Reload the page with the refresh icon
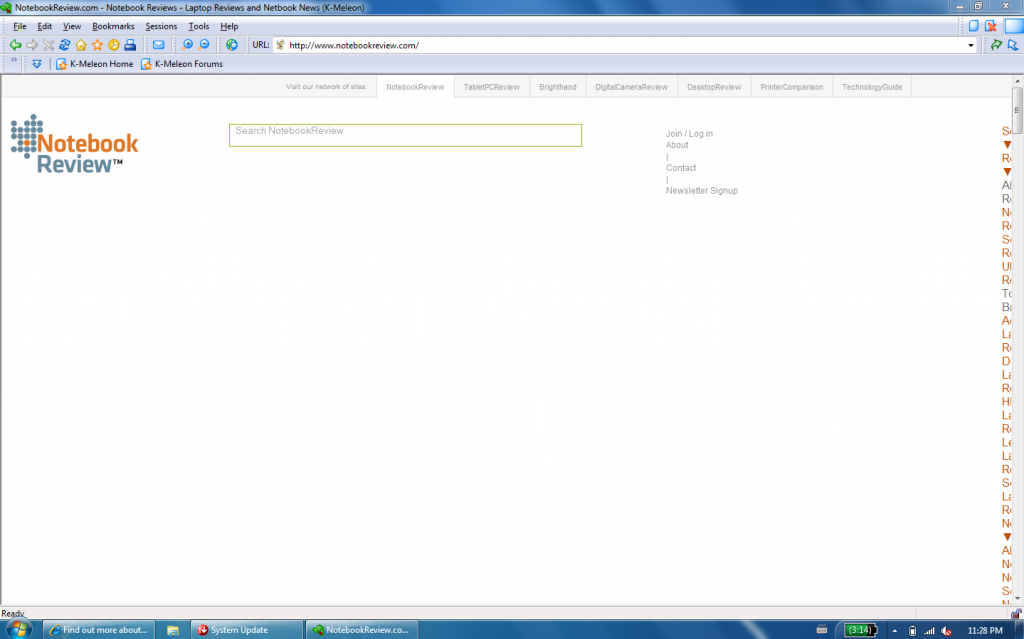Viewport: 1024px width, 639px height. [65, 45]
